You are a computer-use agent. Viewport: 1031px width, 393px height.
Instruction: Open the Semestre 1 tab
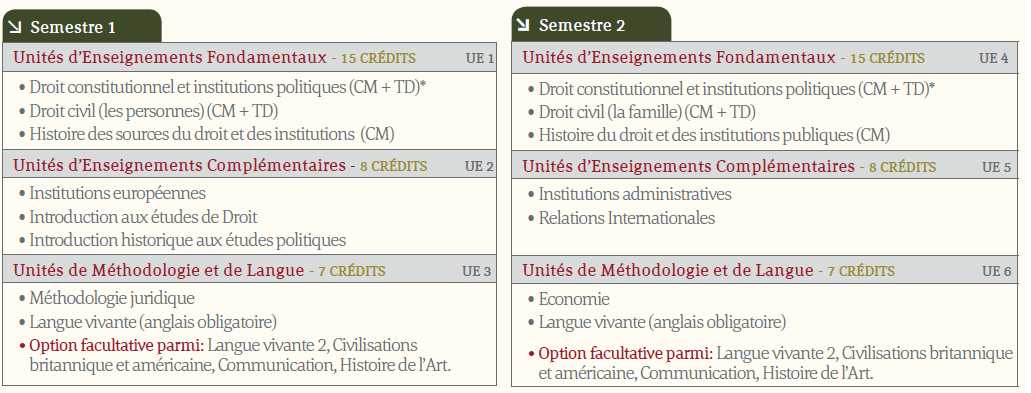pos(82,27)
